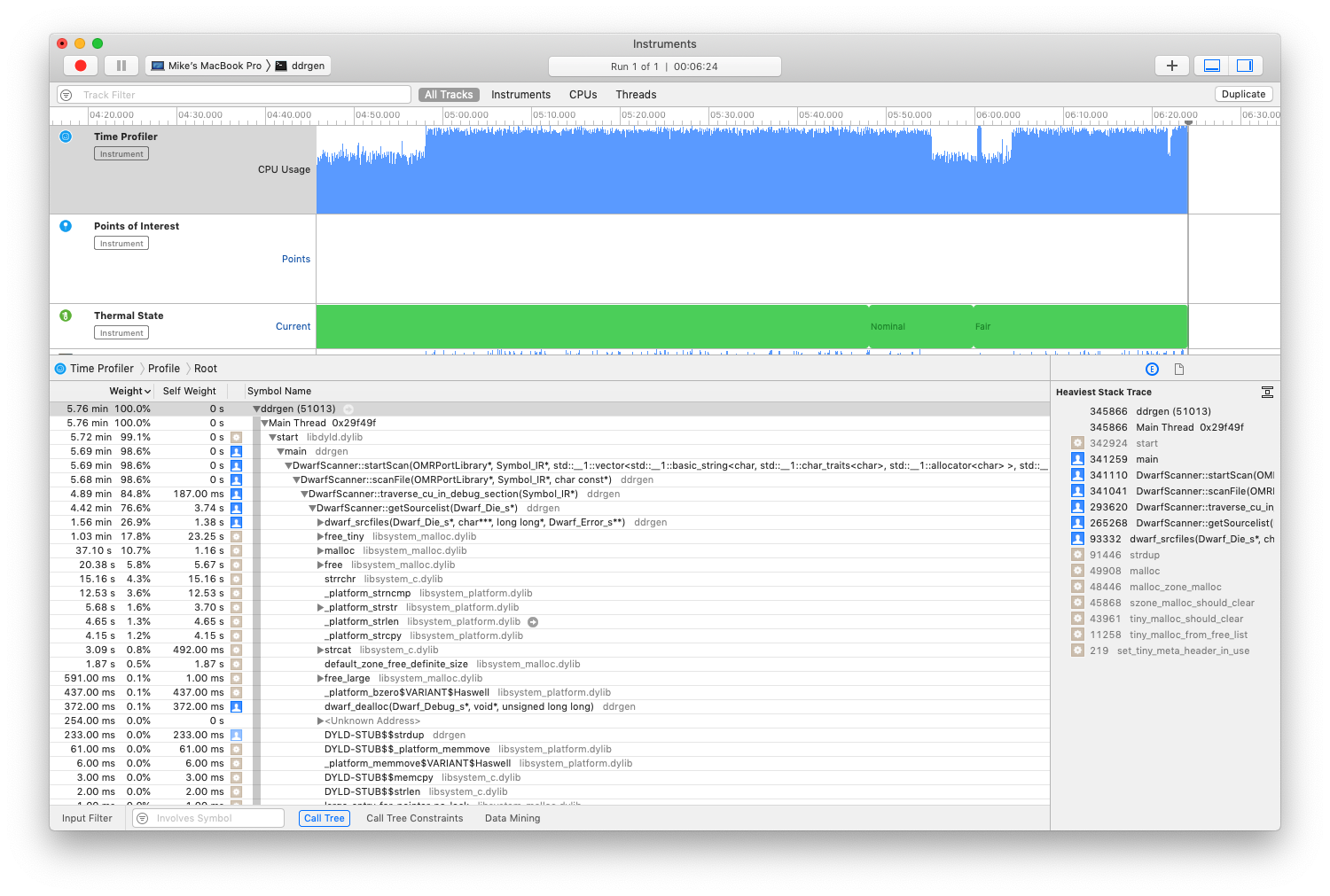Open the add instrument plus button

pyautogui.click(x=1171, y=66)
